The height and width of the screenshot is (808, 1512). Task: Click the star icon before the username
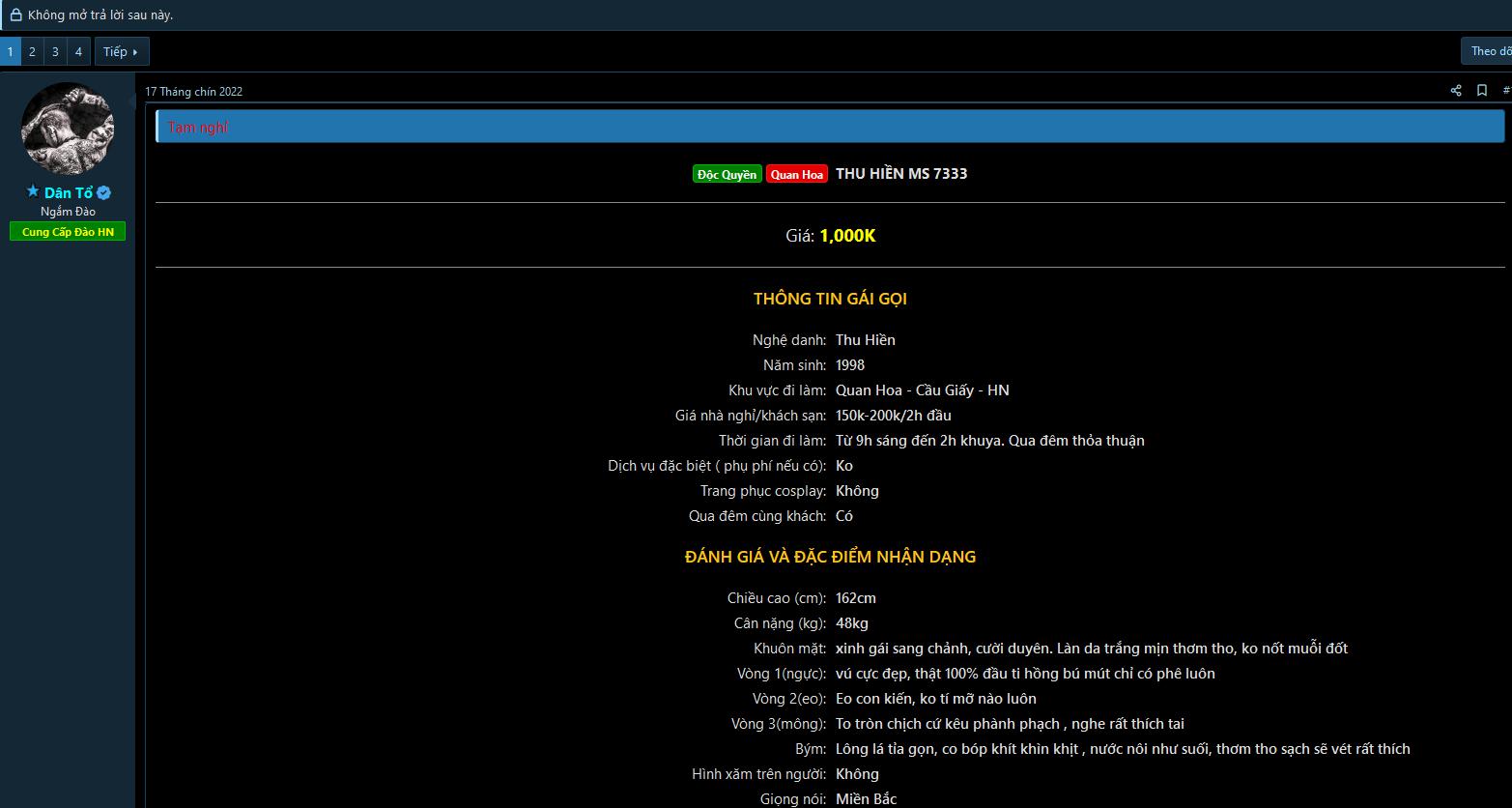pos(33,192)
